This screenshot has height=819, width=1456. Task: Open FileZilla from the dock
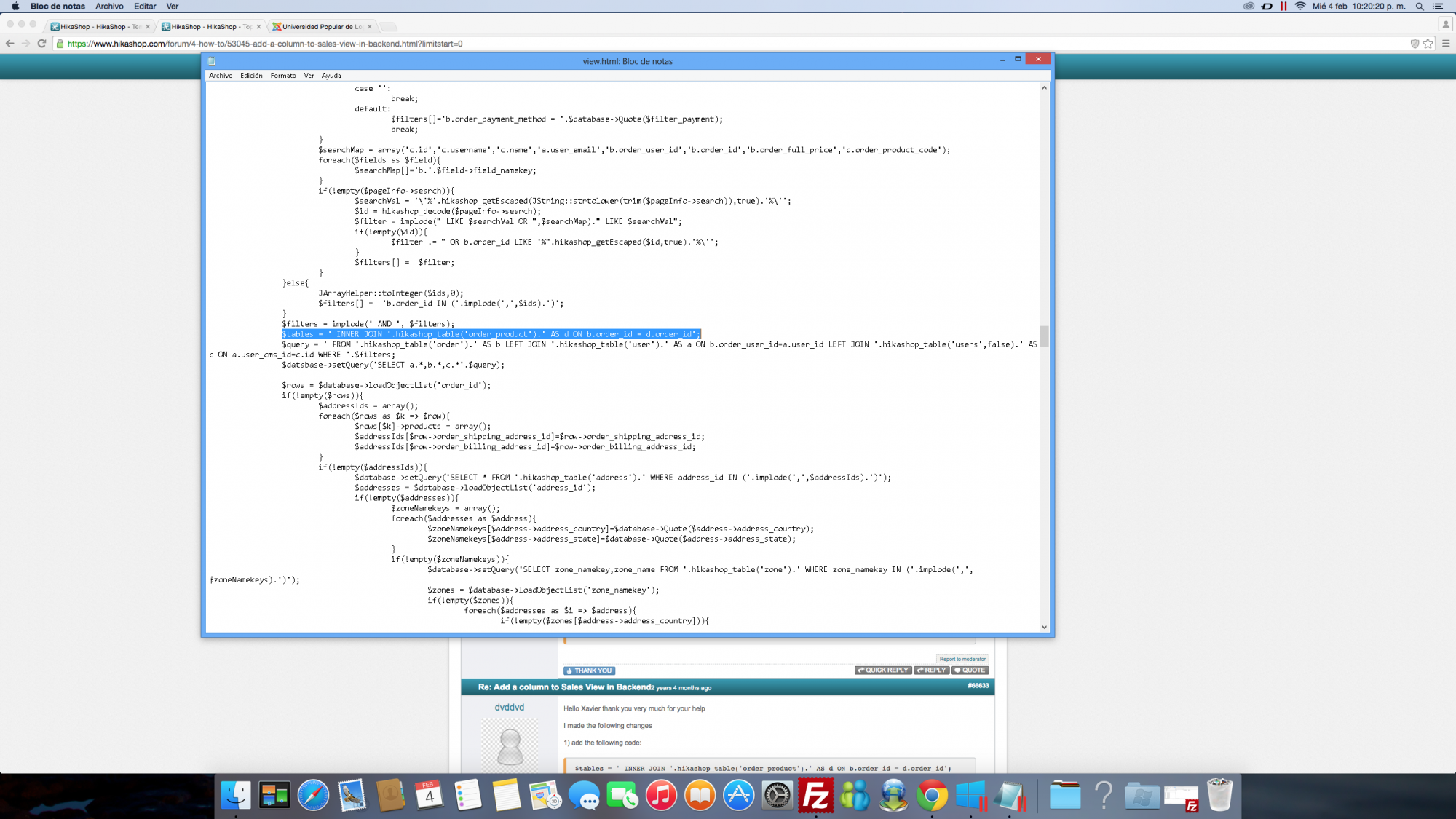(x=815, y=795)
